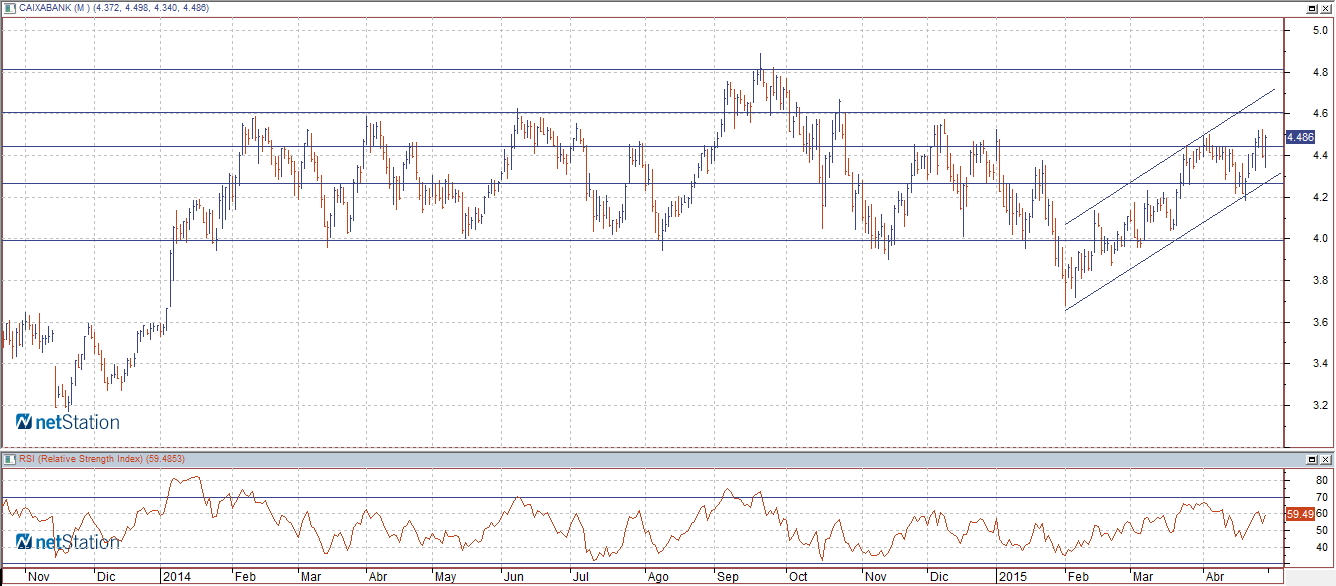Close the CAIXABANK price chart panel
The width and height of the screenshot is (1336, 586).
(1325, 8)
